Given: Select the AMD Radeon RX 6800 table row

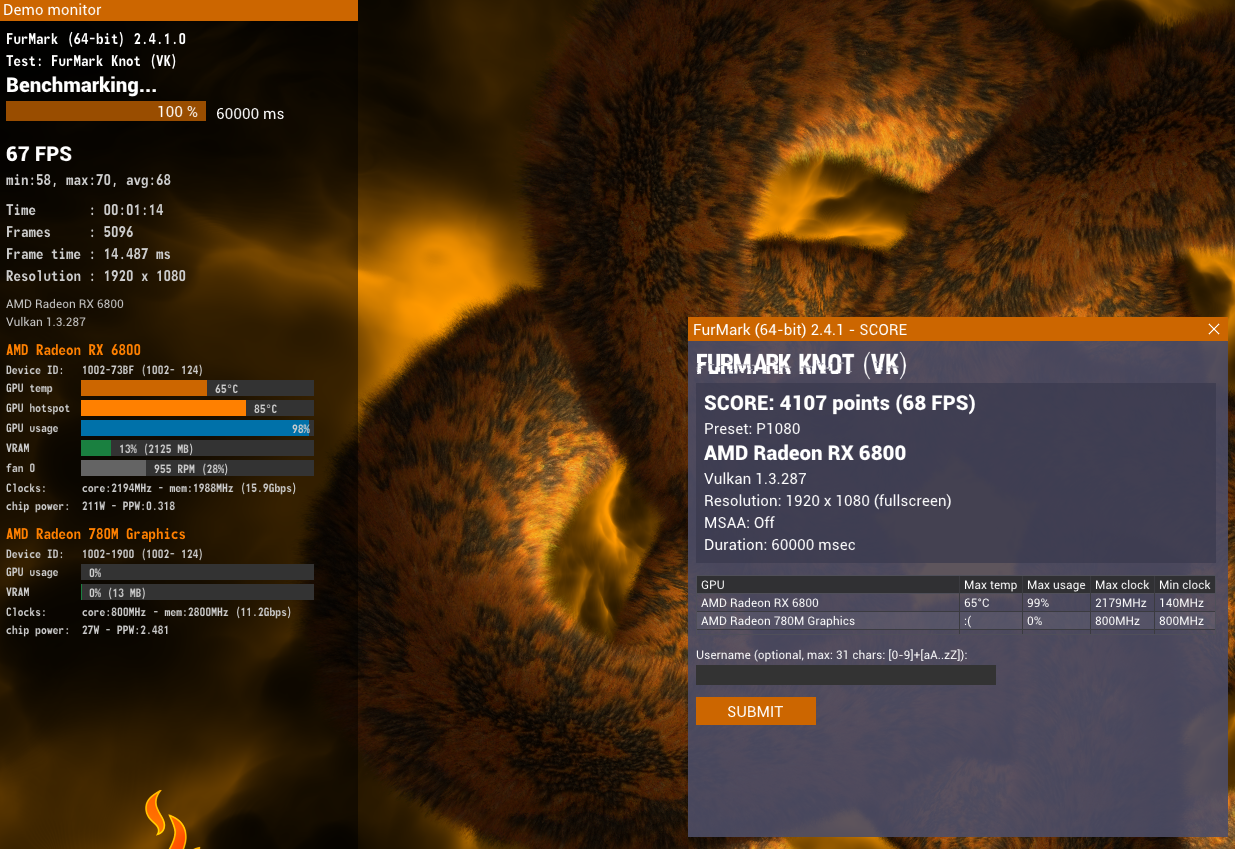Looking at the screenshot, I should click(956, 603).
